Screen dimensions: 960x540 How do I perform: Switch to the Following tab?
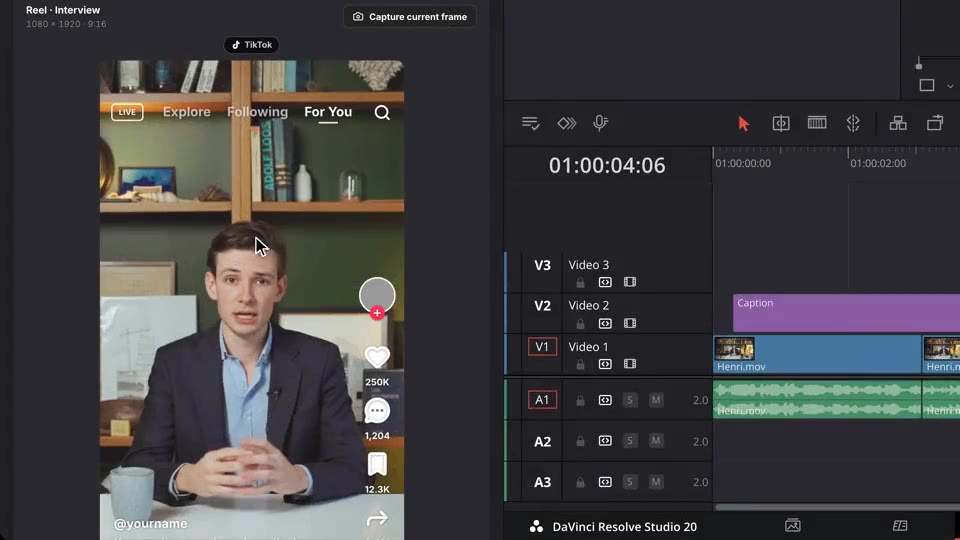click(257, 112)
